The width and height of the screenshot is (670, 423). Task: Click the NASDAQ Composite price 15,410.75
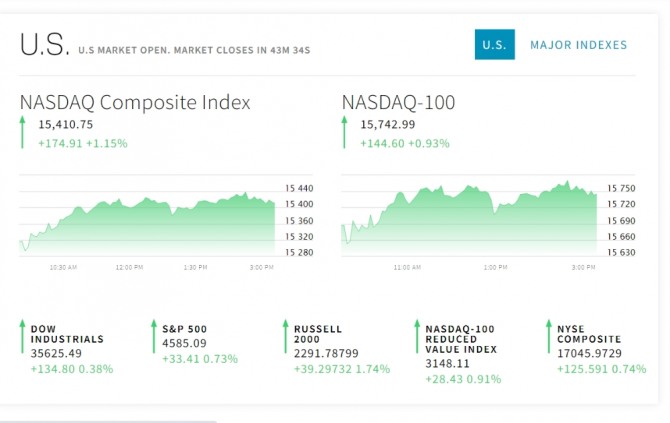[x=66, y=125]
